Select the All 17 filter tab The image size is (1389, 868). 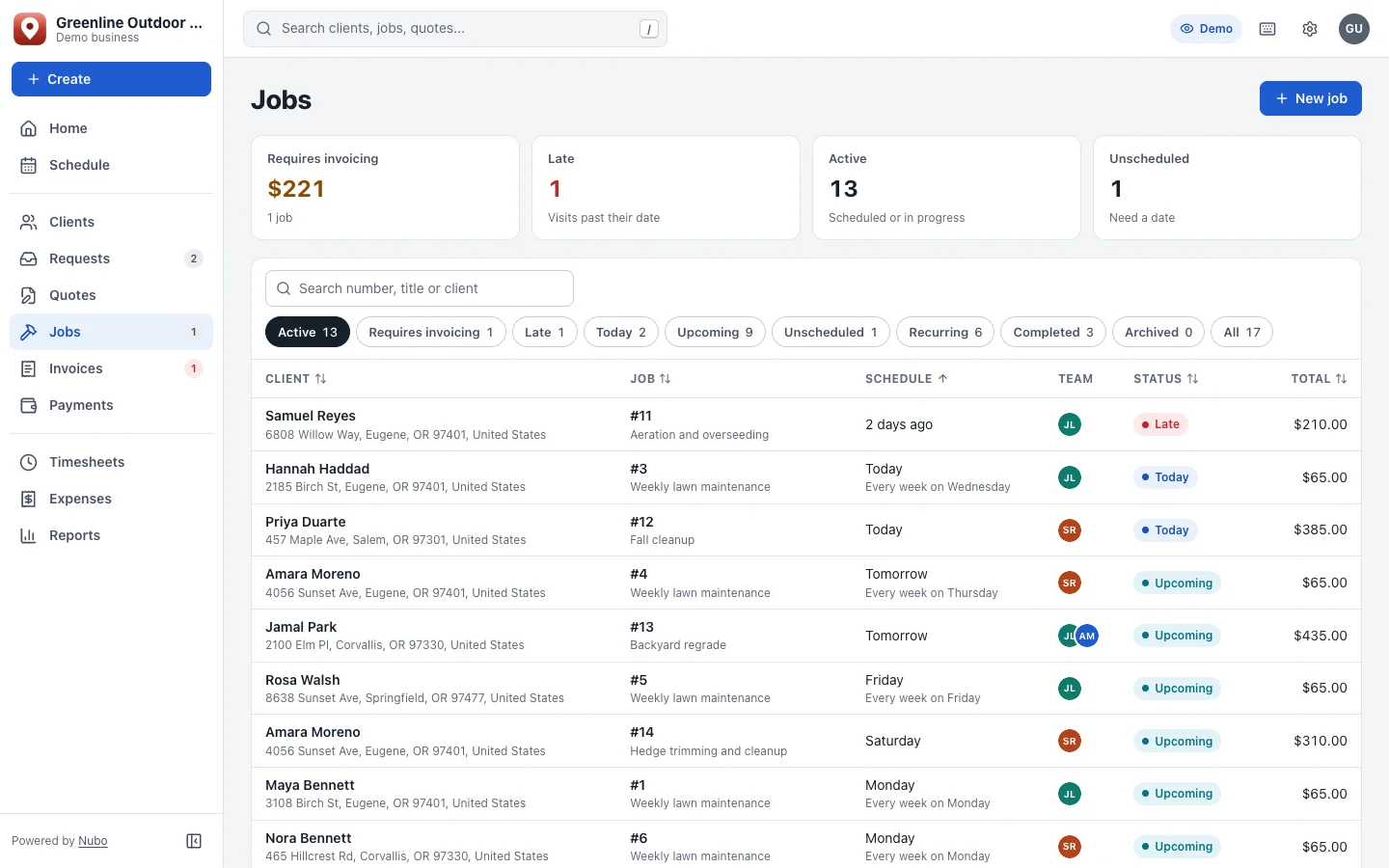pos(1241,332)
